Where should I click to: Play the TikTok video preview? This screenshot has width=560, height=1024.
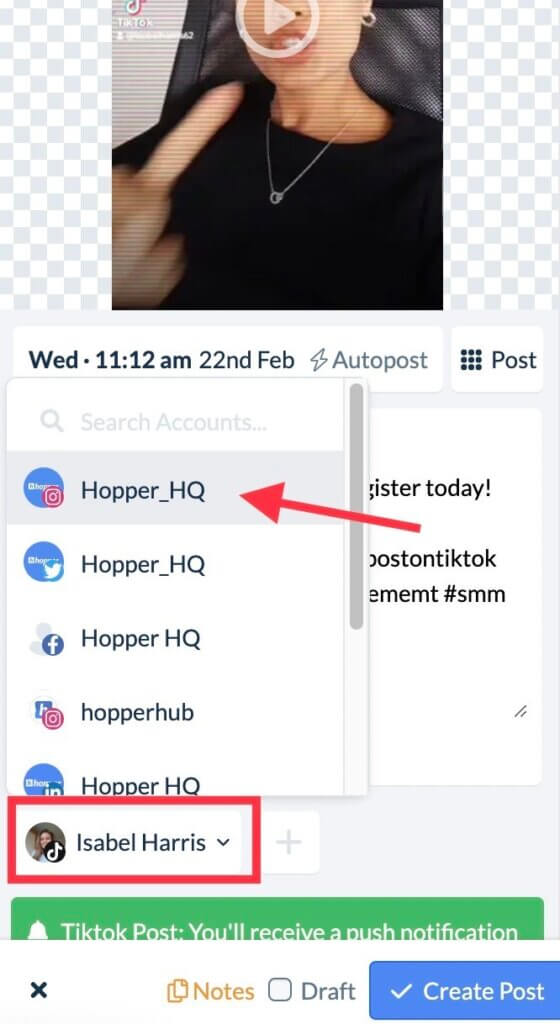tap(277, 20)
